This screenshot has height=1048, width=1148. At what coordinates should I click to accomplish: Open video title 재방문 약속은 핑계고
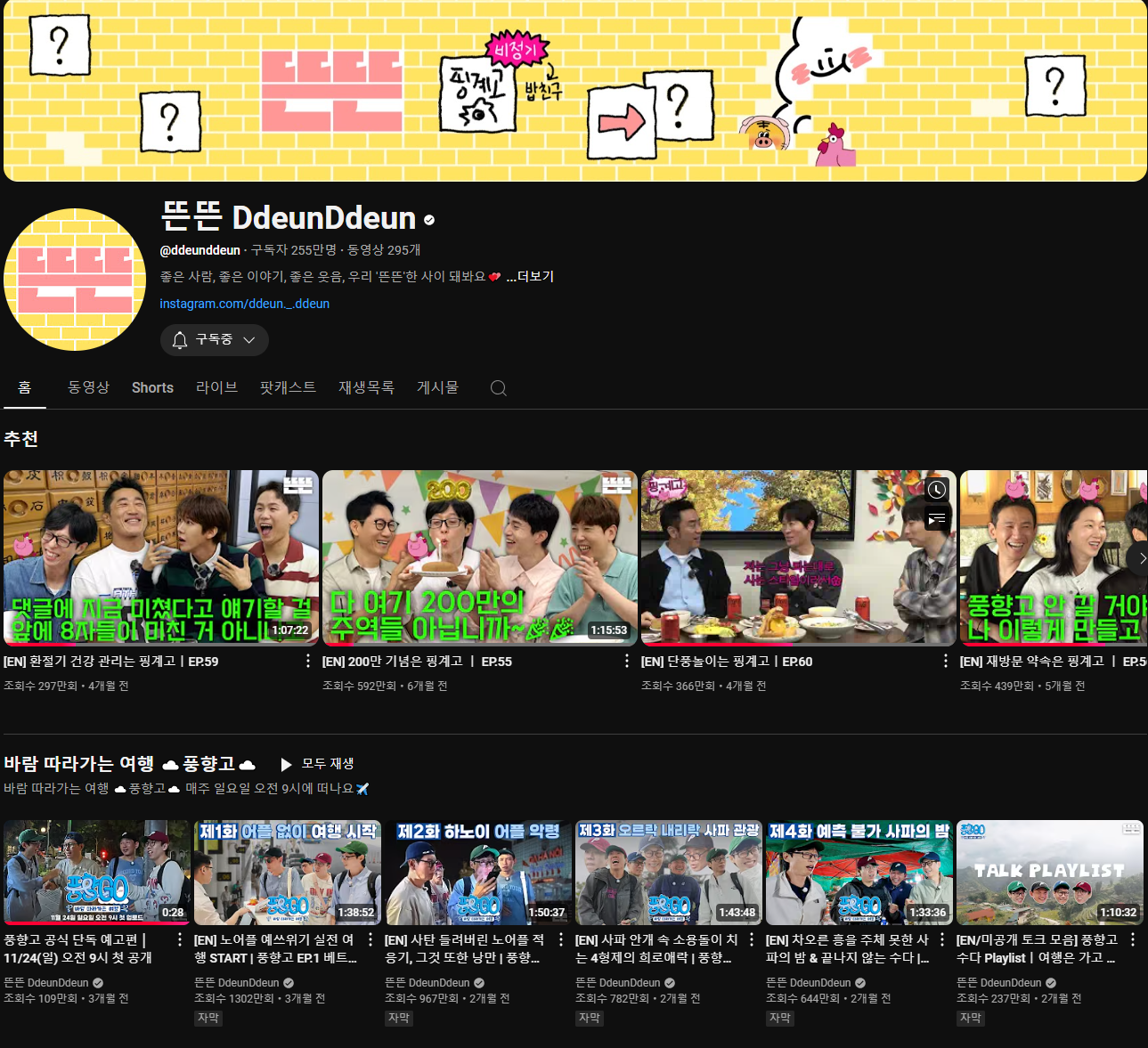click(x=1053, y=662)
